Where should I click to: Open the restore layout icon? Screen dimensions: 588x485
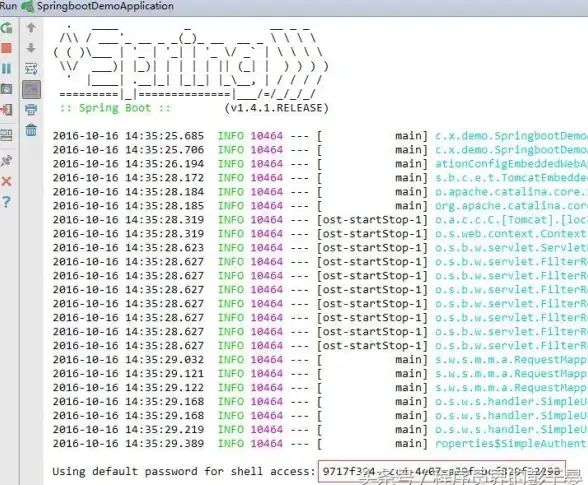click(6, 134)
